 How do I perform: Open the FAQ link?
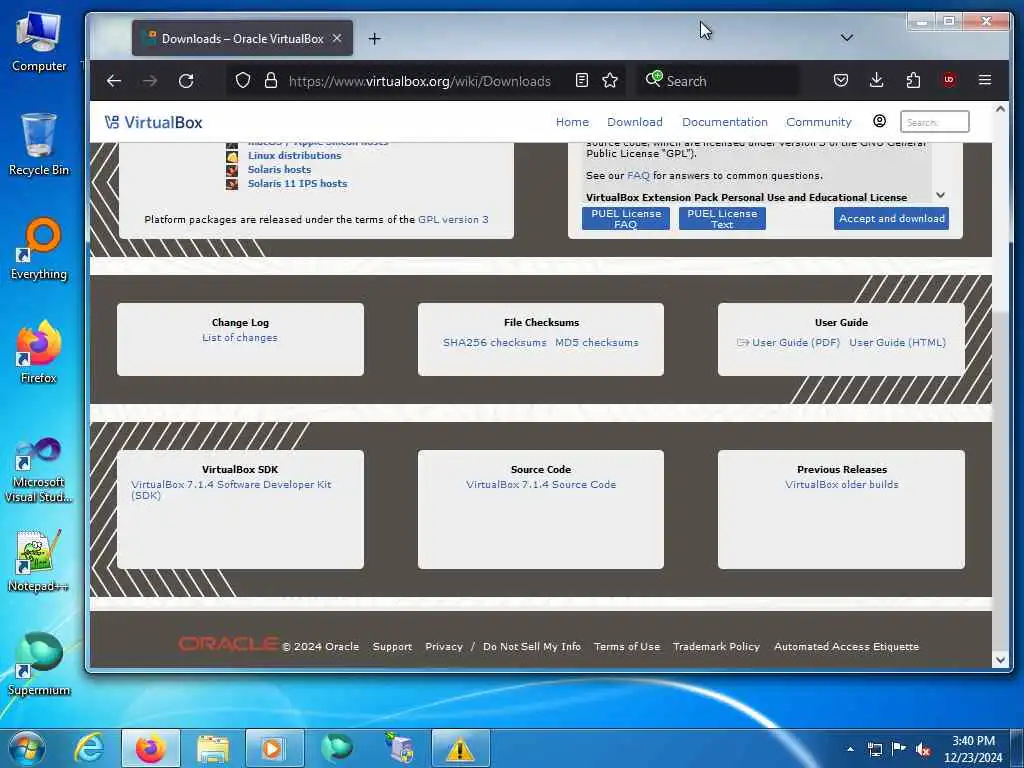coord(638,176)
